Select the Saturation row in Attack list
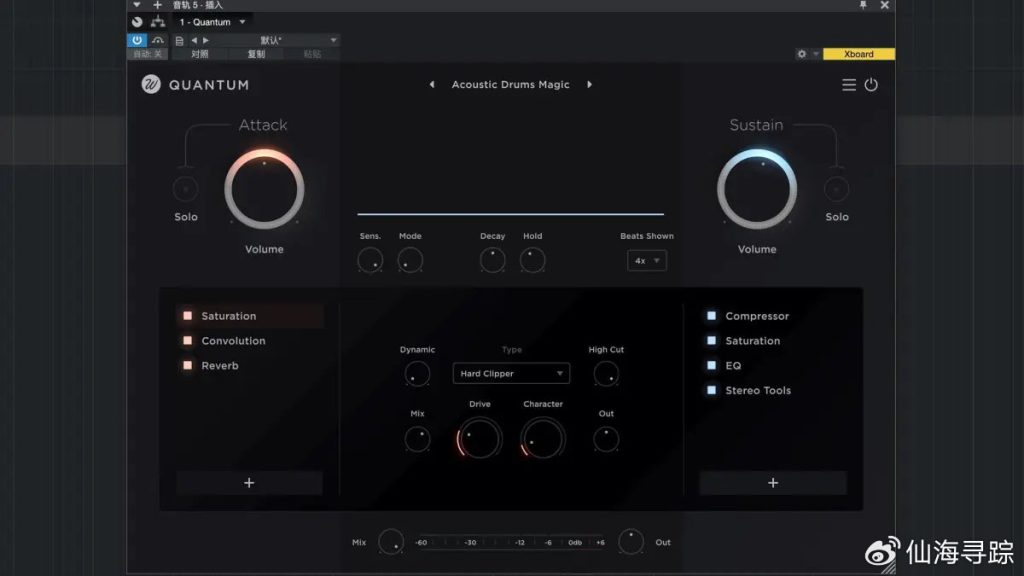The width and height of the screenshot is (1024, 576). coord(250,316)
